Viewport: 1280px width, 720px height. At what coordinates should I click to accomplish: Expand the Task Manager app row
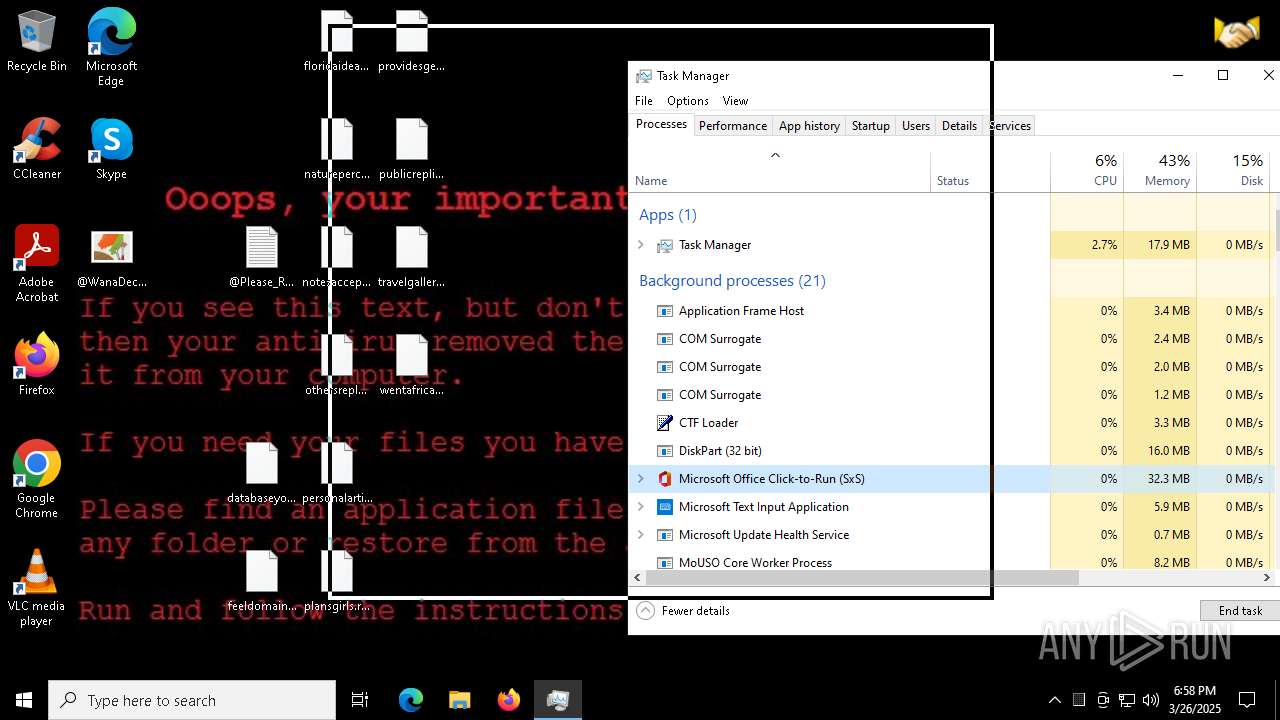(641, 245)
